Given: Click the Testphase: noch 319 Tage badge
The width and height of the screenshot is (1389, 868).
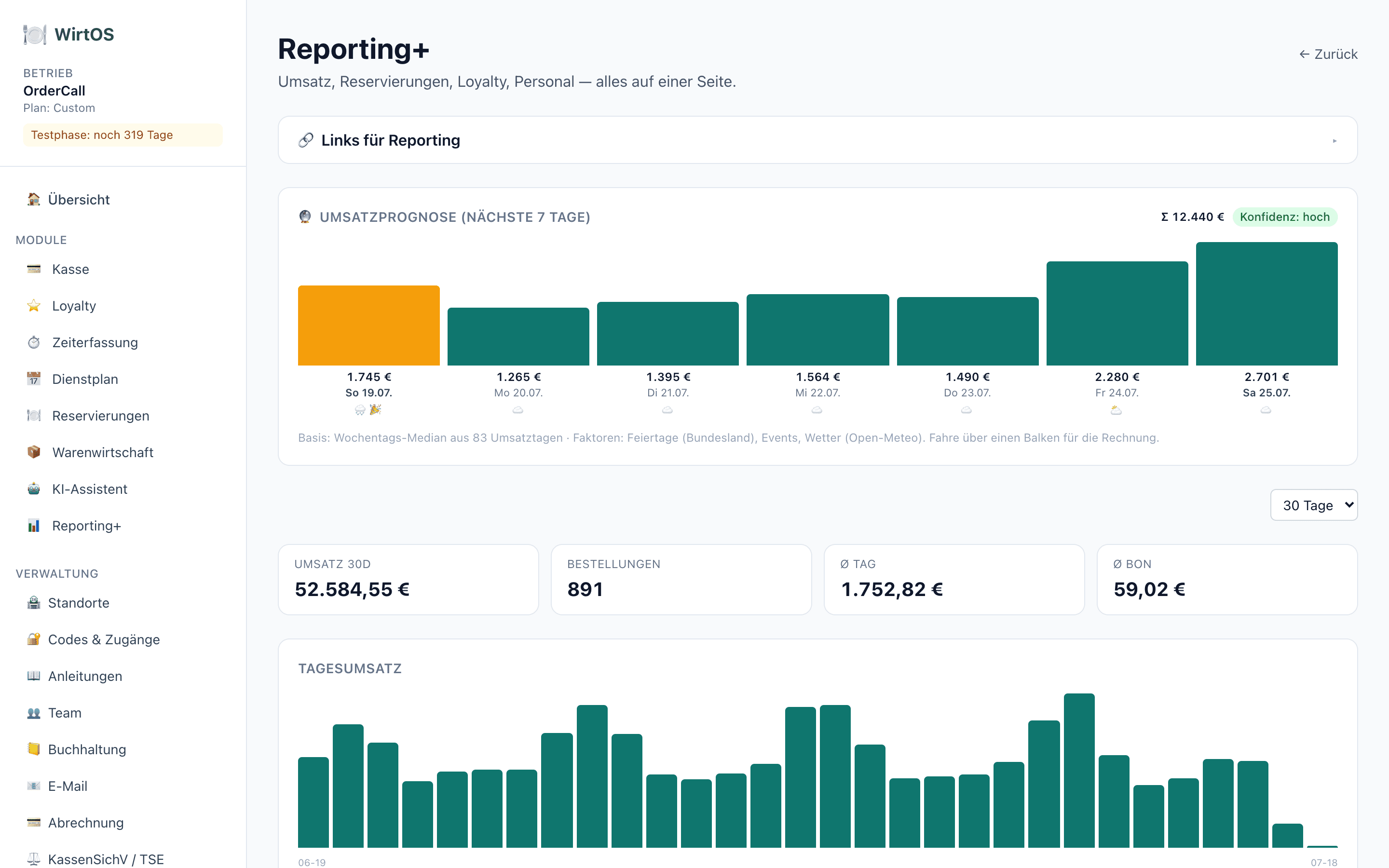Looking at the screenshot, I should 123,135.
